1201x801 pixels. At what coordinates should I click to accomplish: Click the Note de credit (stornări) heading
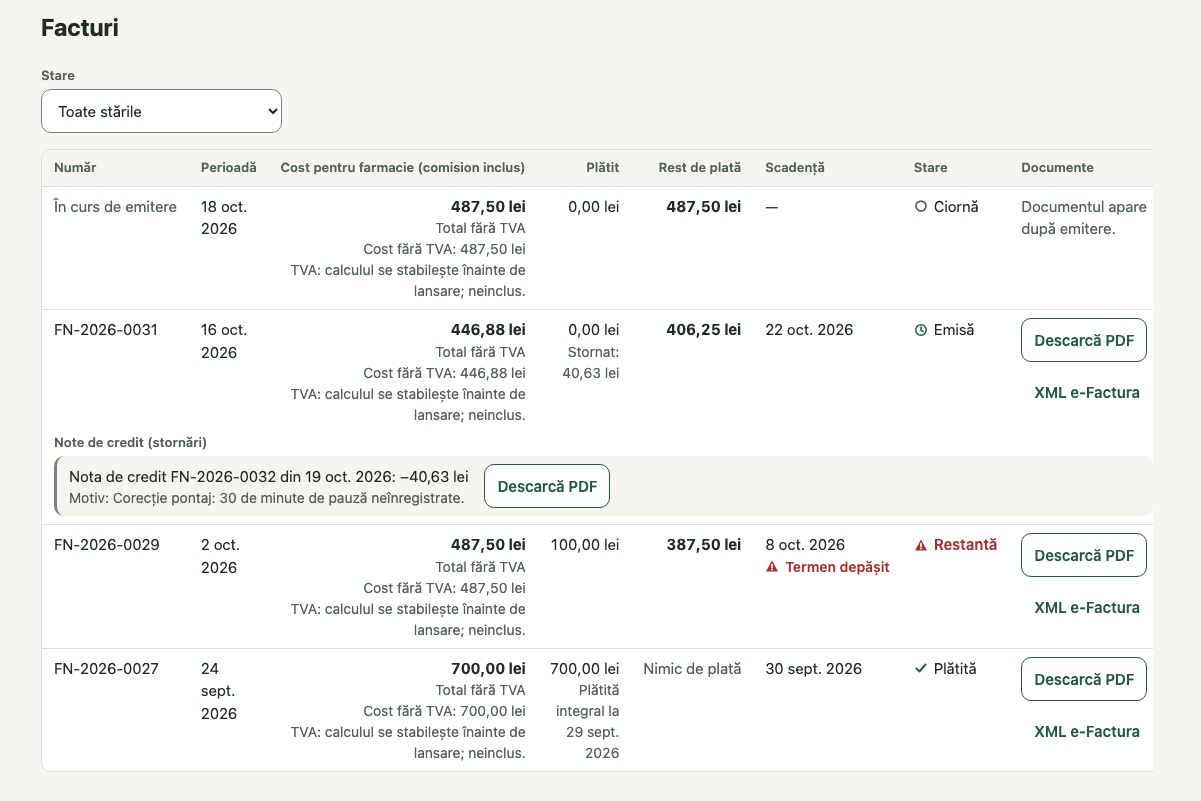click(x=130, y=442)
